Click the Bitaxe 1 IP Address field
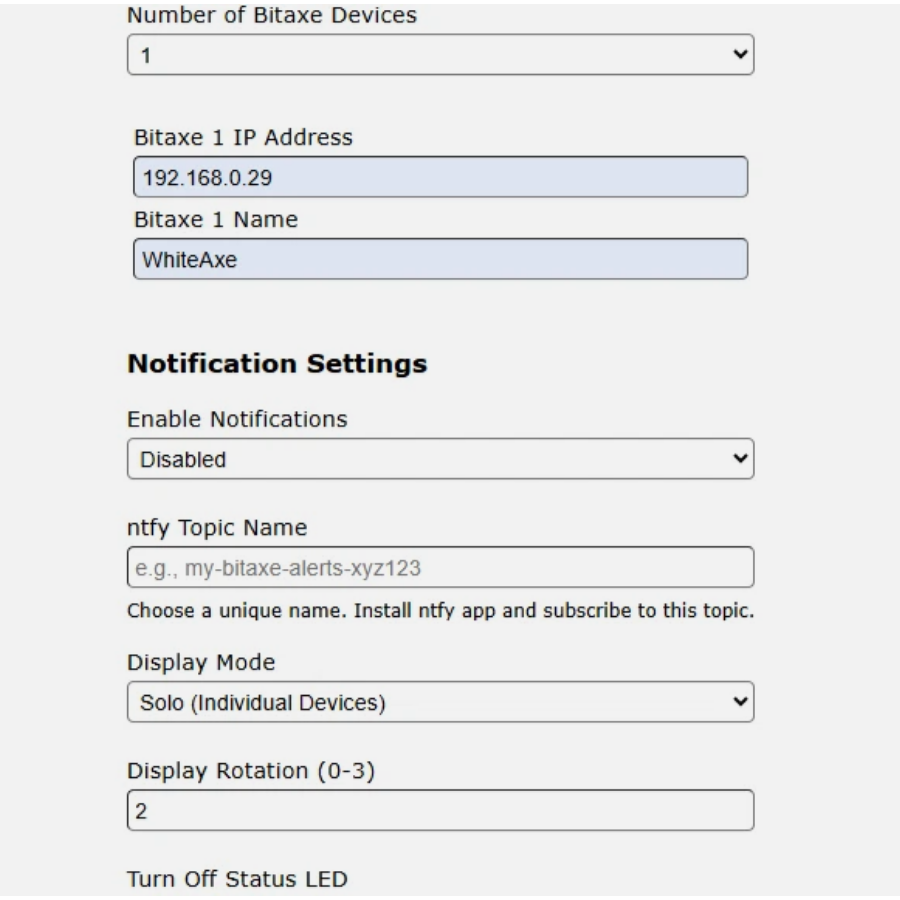The image size is (900, 900). 440,177
